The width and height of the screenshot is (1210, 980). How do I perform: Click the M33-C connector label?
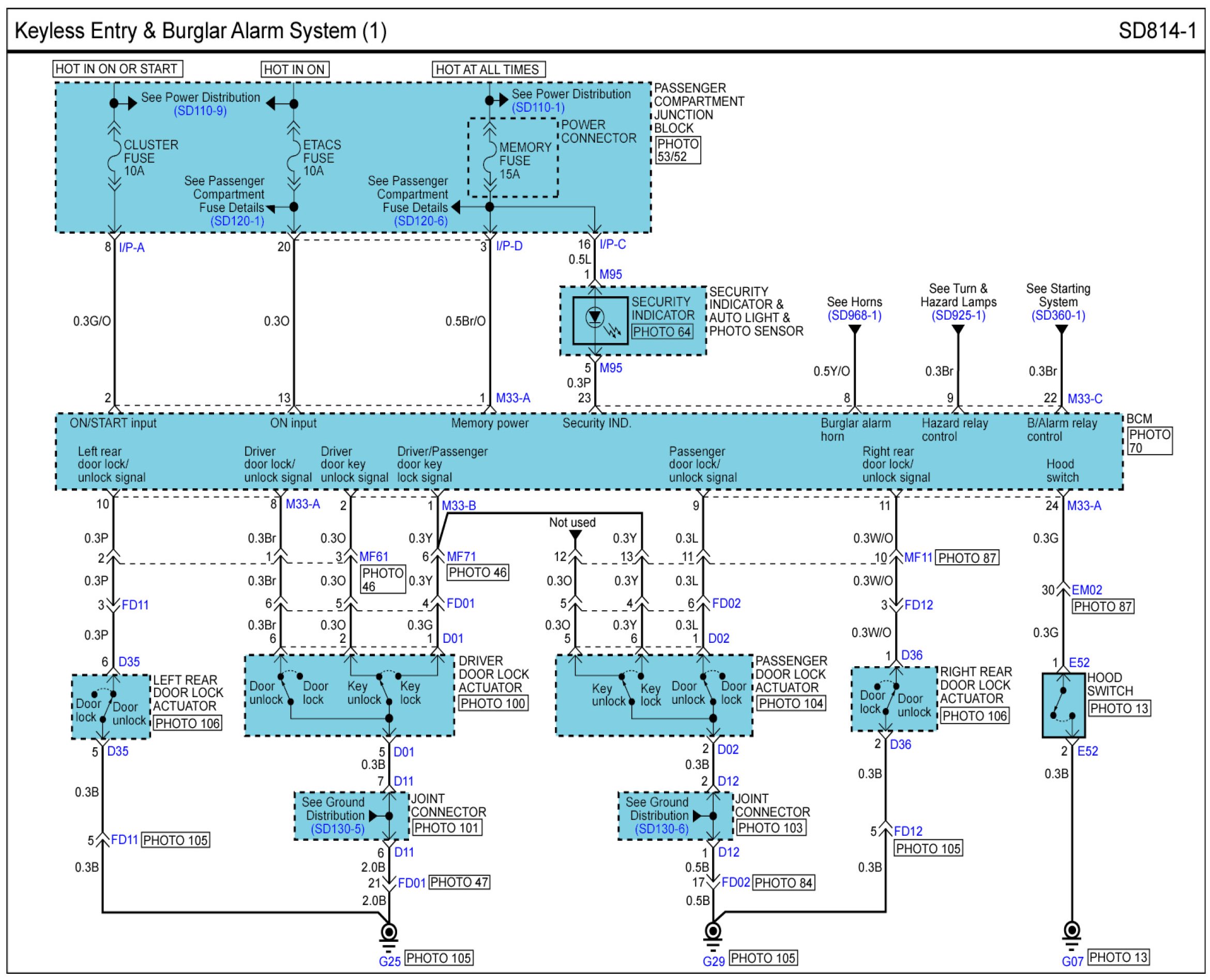coord(1084,399)
